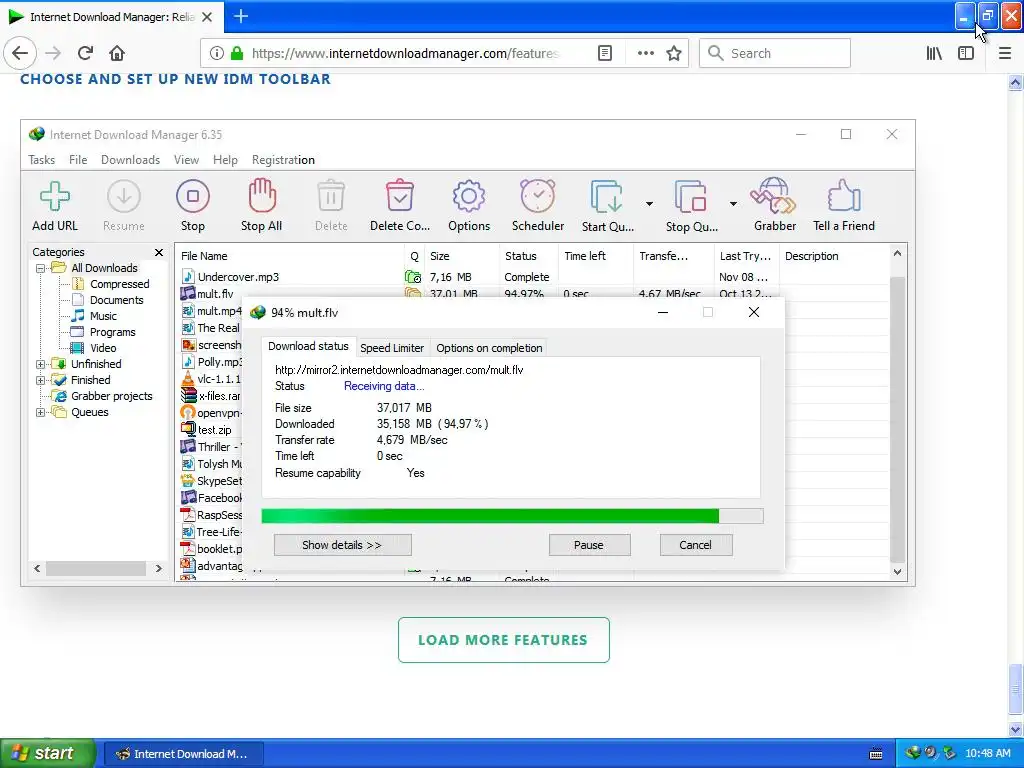Open the Scheduler clock icon
The image size is (1024, 768).
(x=537, y=196)
